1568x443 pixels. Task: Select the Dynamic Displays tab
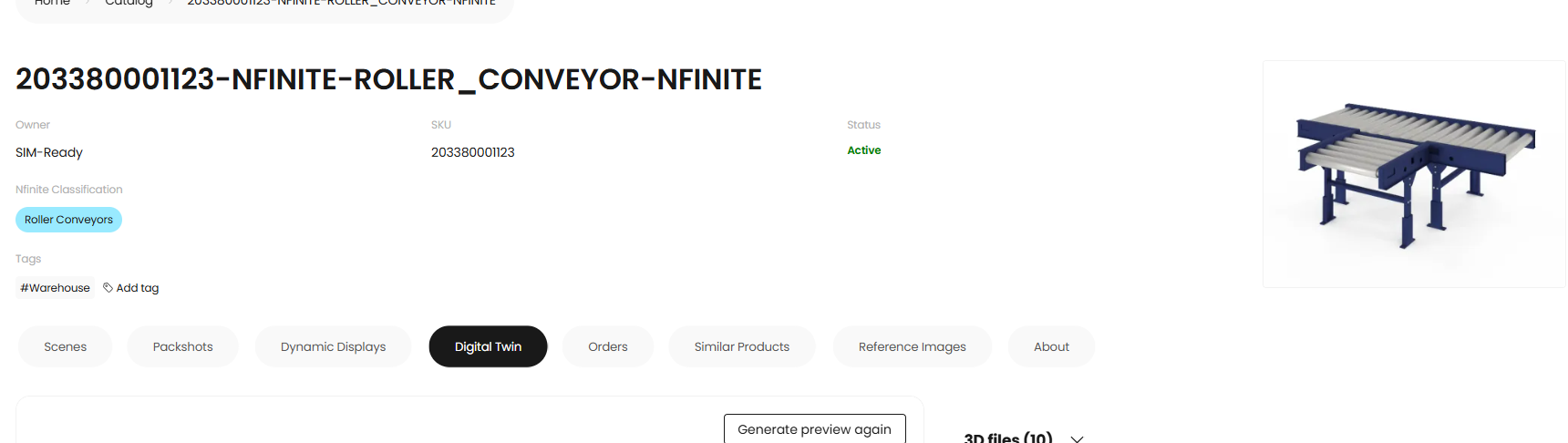[334, 346]
